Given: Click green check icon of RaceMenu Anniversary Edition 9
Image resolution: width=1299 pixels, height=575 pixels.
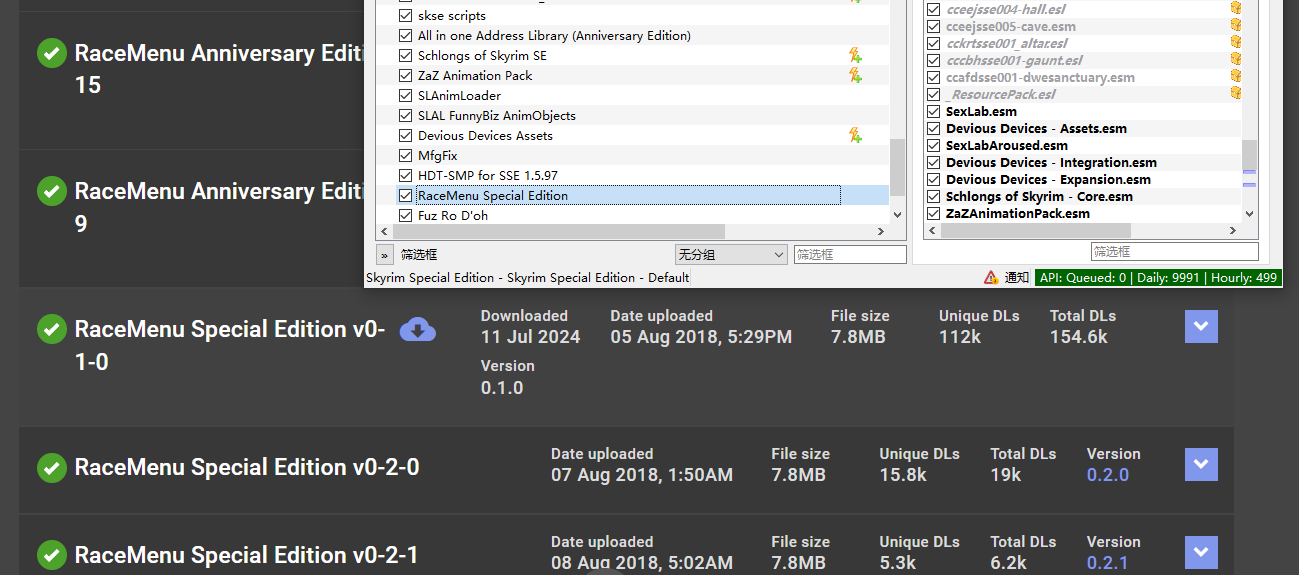Looking at the screenshot, I should click(52, 192).
